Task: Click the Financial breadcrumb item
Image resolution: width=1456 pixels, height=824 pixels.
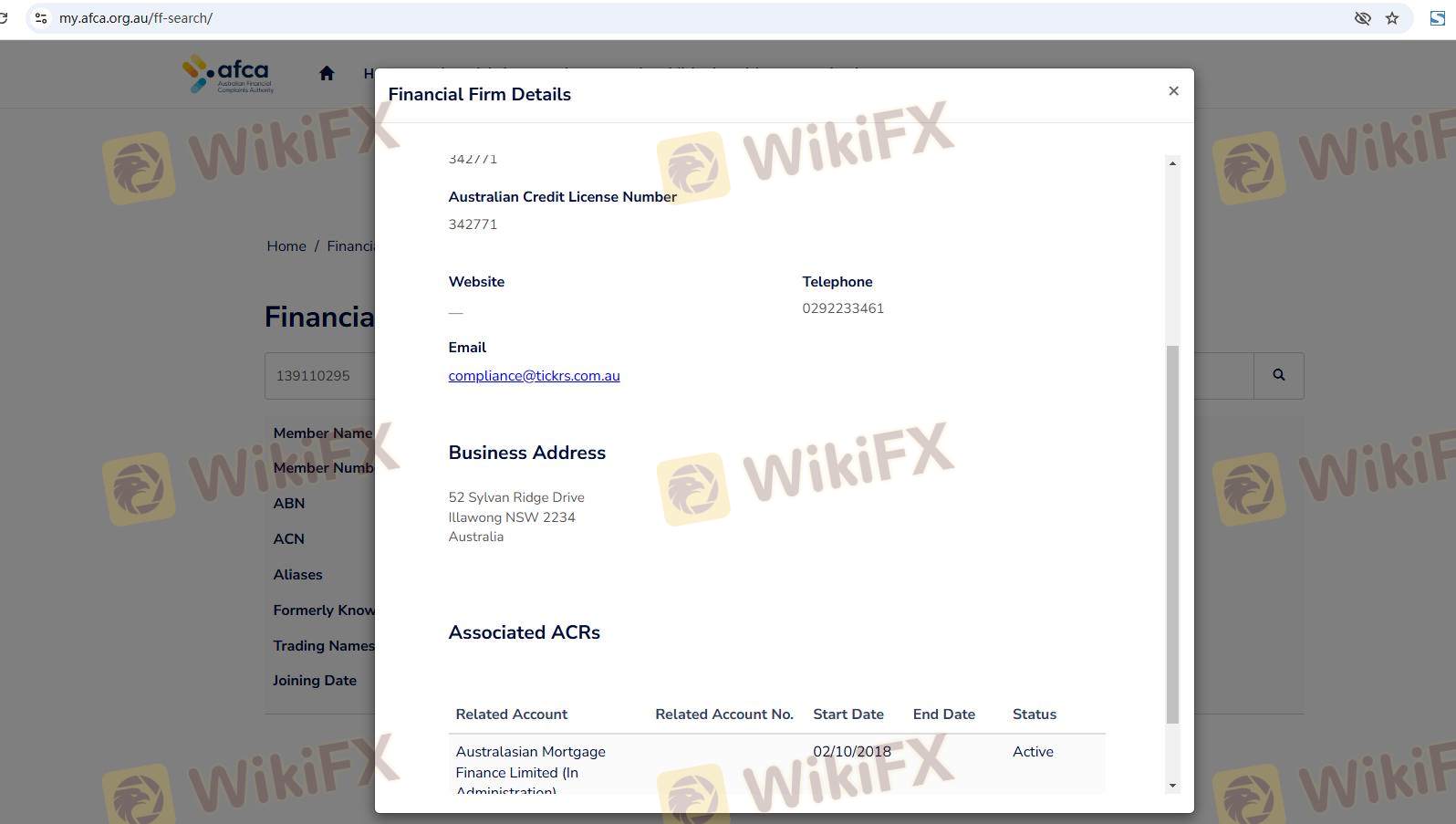Action: (350, 246)
